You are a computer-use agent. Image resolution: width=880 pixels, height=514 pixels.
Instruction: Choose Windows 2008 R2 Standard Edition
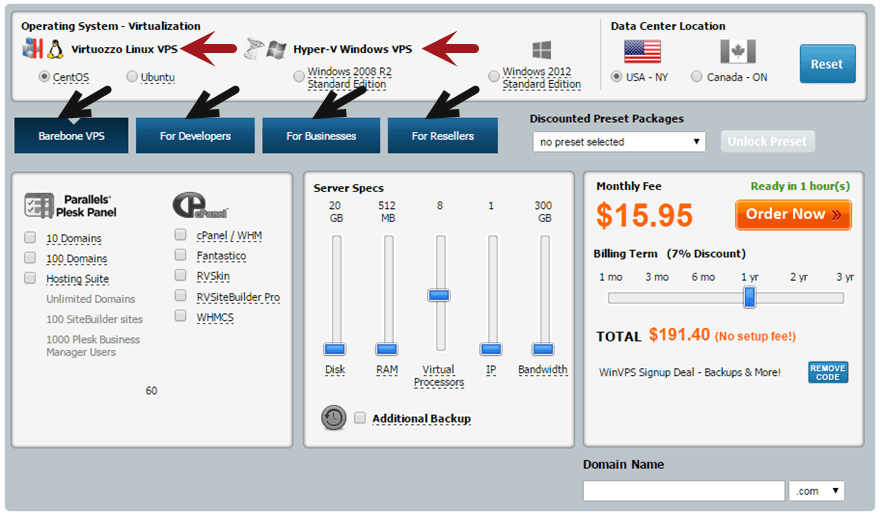299,76
